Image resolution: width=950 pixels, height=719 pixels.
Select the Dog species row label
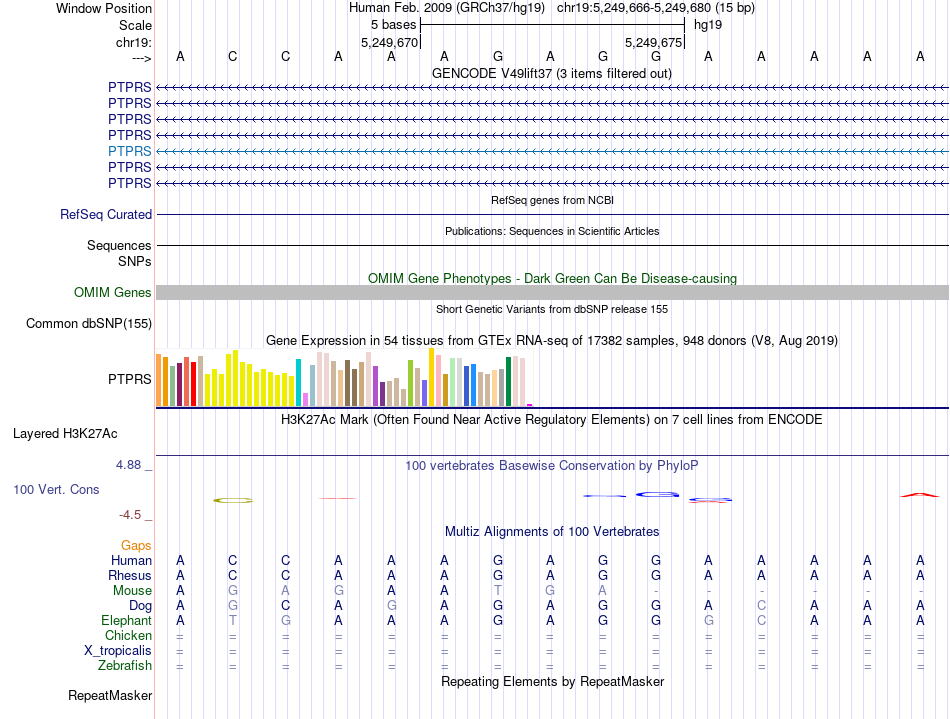coord(140,606)
